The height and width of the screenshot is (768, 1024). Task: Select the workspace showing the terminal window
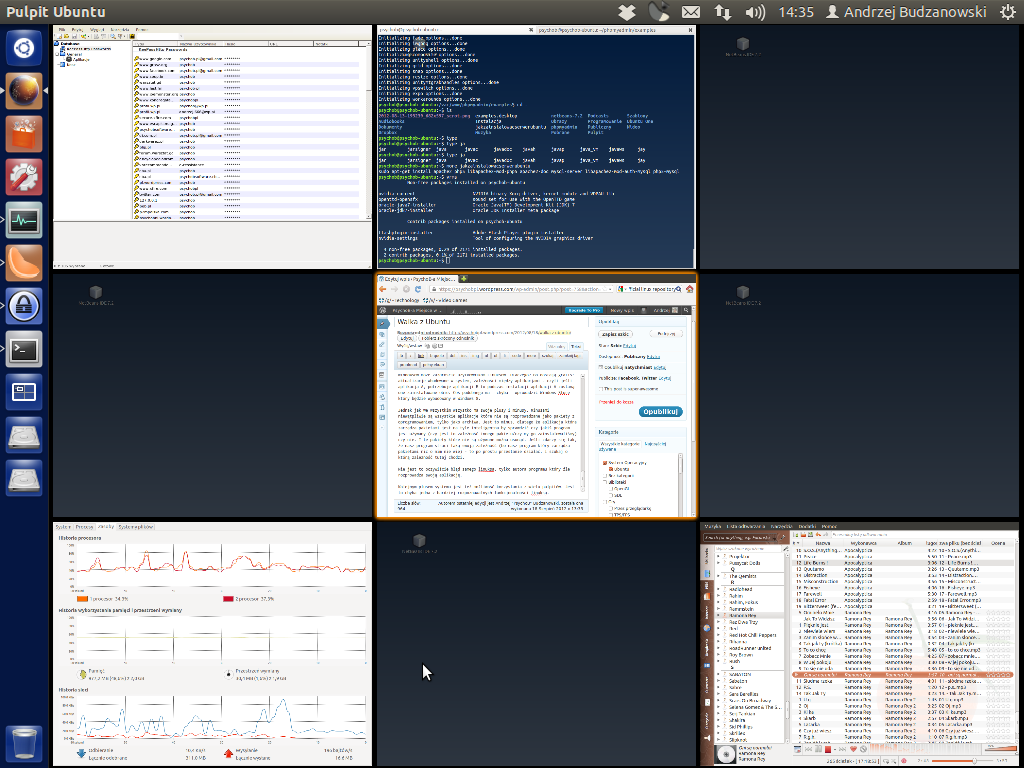(x=535, y=146)
